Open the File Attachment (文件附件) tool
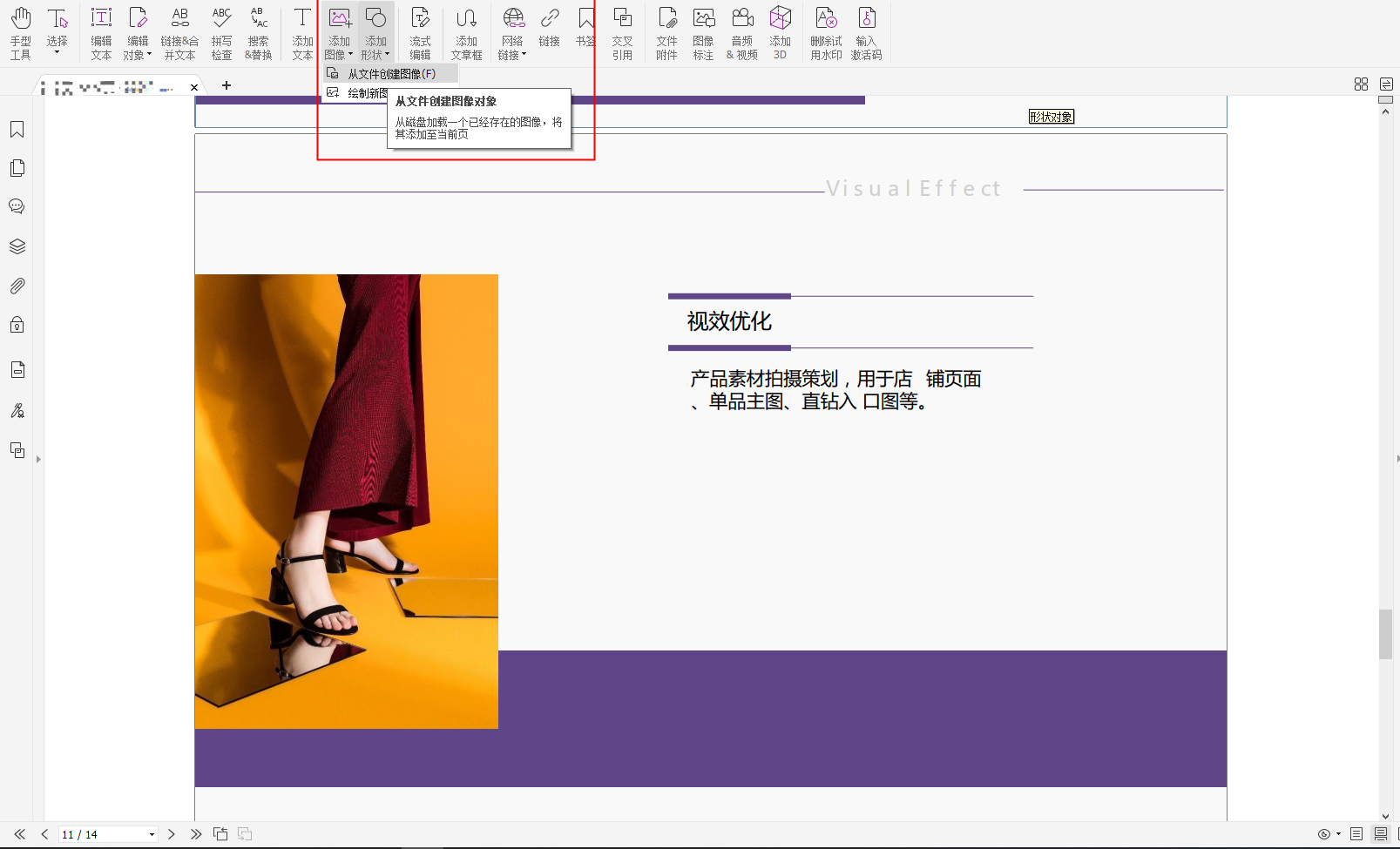Screen dimensions: 1400x849 tap(666, 32)
